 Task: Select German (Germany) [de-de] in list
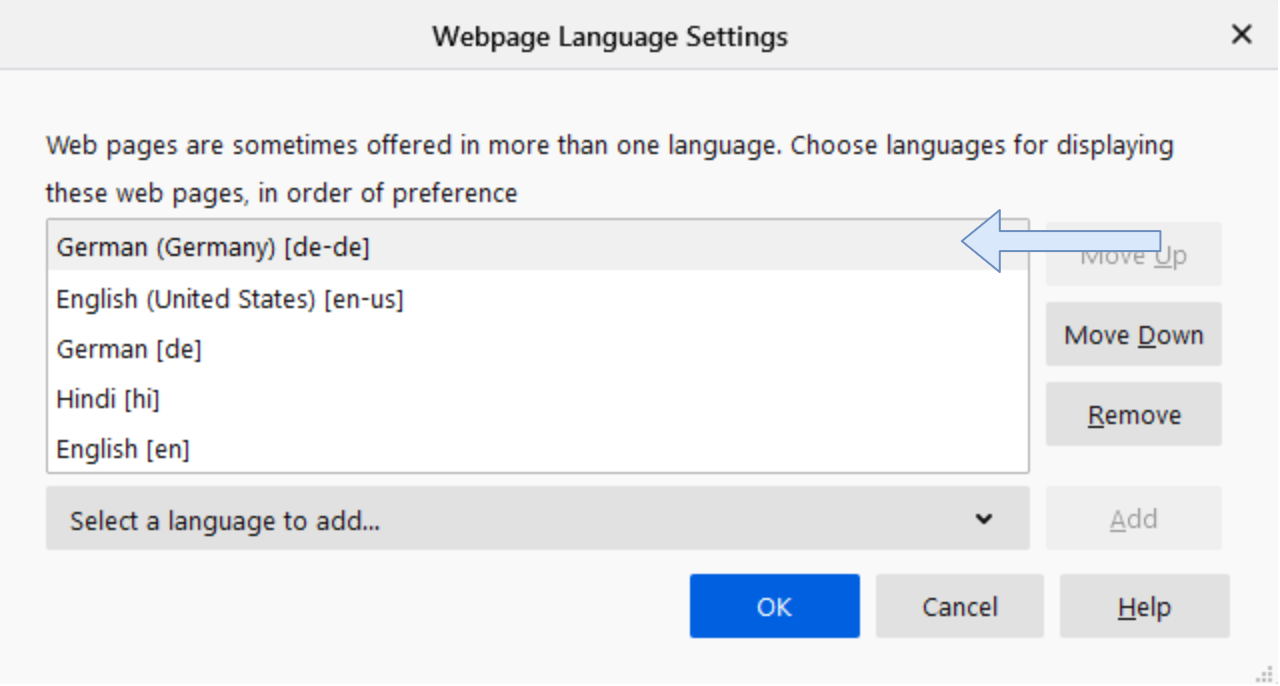point(213,248)
